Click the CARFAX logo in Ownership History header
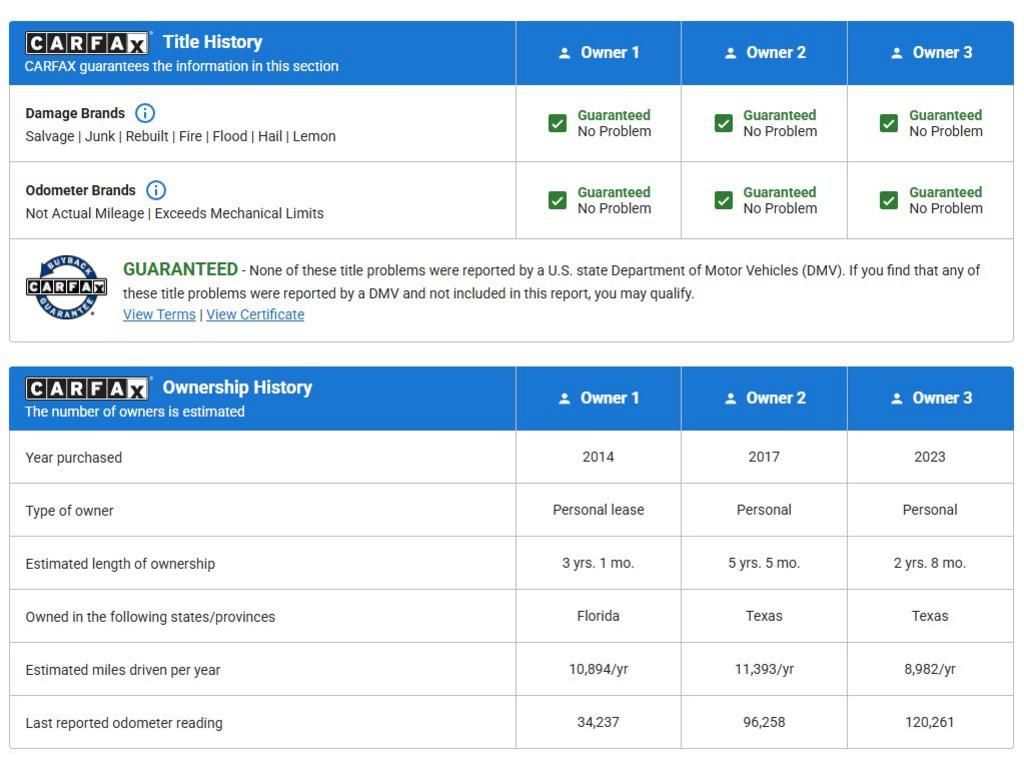The image size is (1024, 757). click(x=88, y=388)
